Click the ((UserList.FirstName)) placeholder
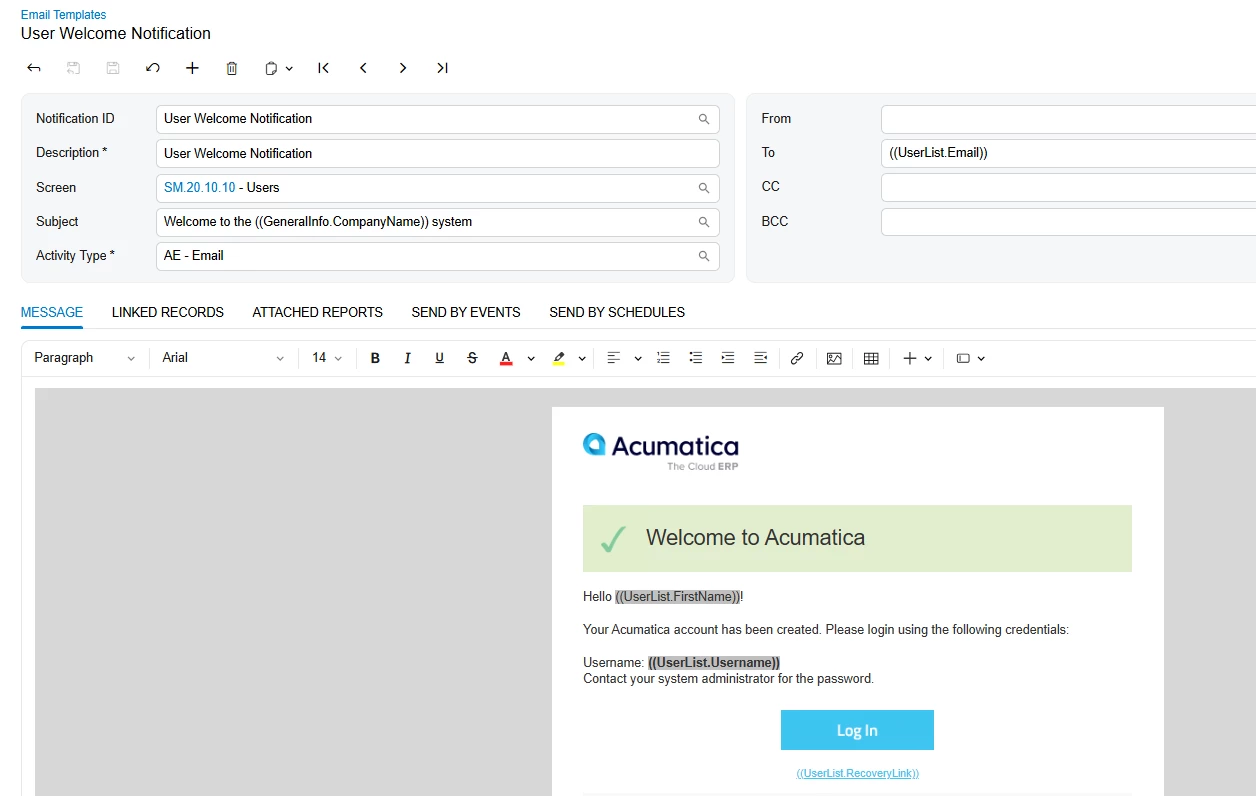Screen dimensions: 1256x796 pyautogui.click(x=678, y=597)
